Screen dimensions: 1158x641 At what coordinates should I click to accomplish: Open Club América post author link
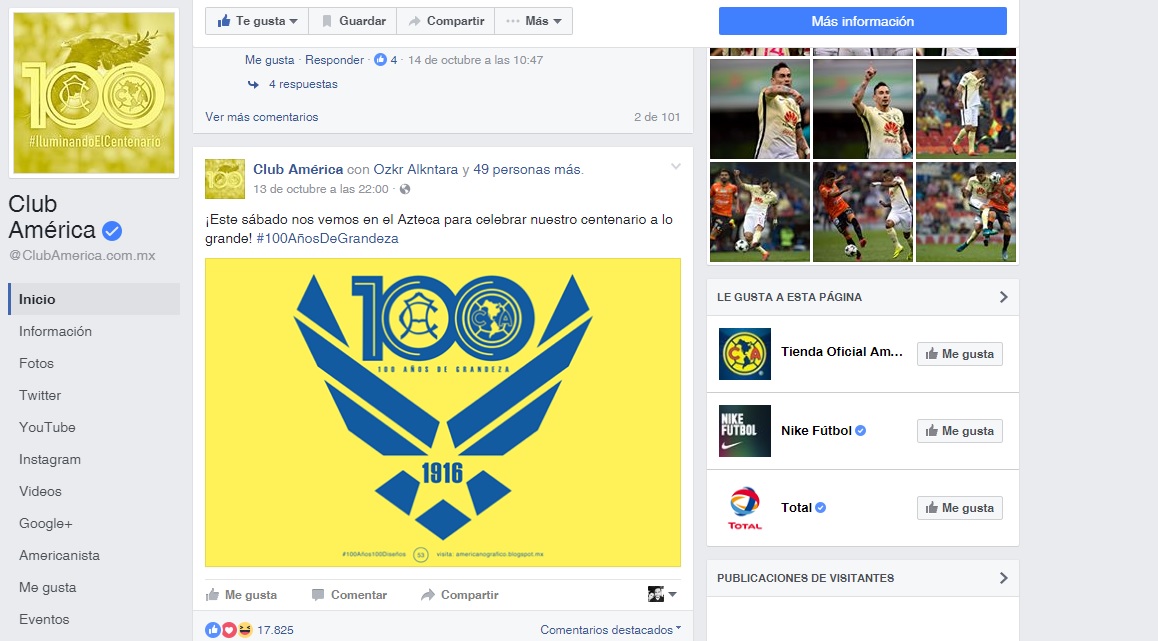pos(298,169)
